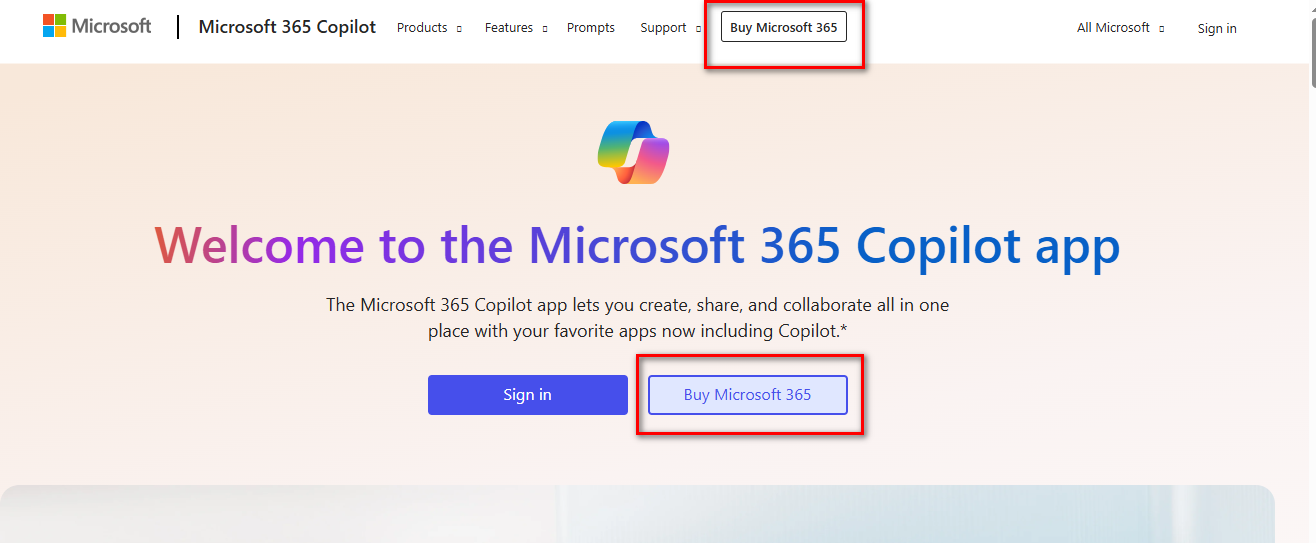The width and height of the screenshot is (1316, 543).
Task: Click the colorful Copilot logo icon
Action: tap(633, 152)
